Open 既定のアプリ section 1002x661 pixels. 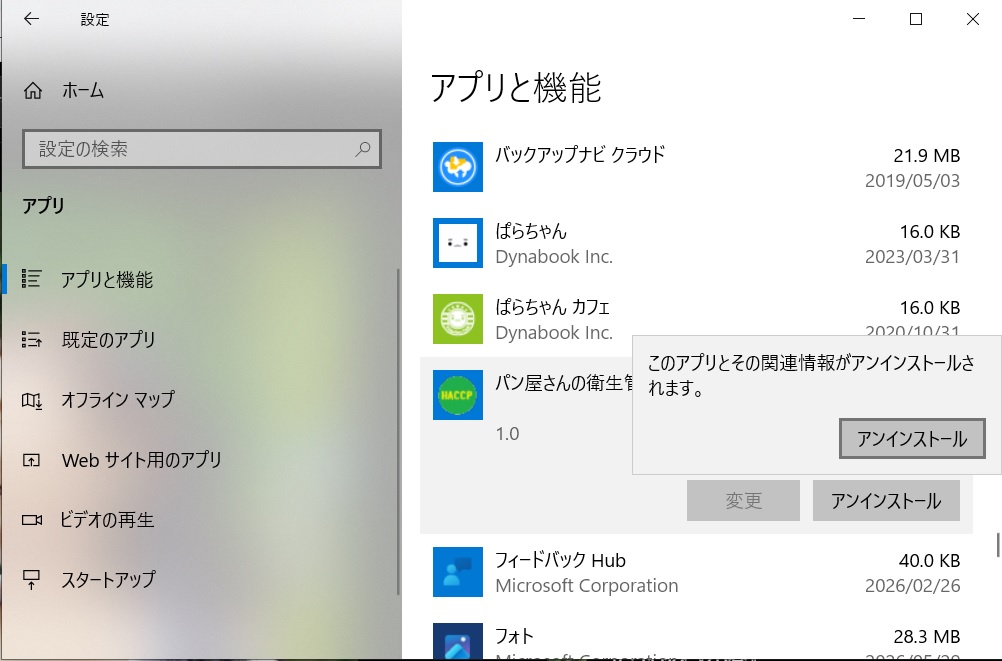pyautogui.click(x=108, y=339)
